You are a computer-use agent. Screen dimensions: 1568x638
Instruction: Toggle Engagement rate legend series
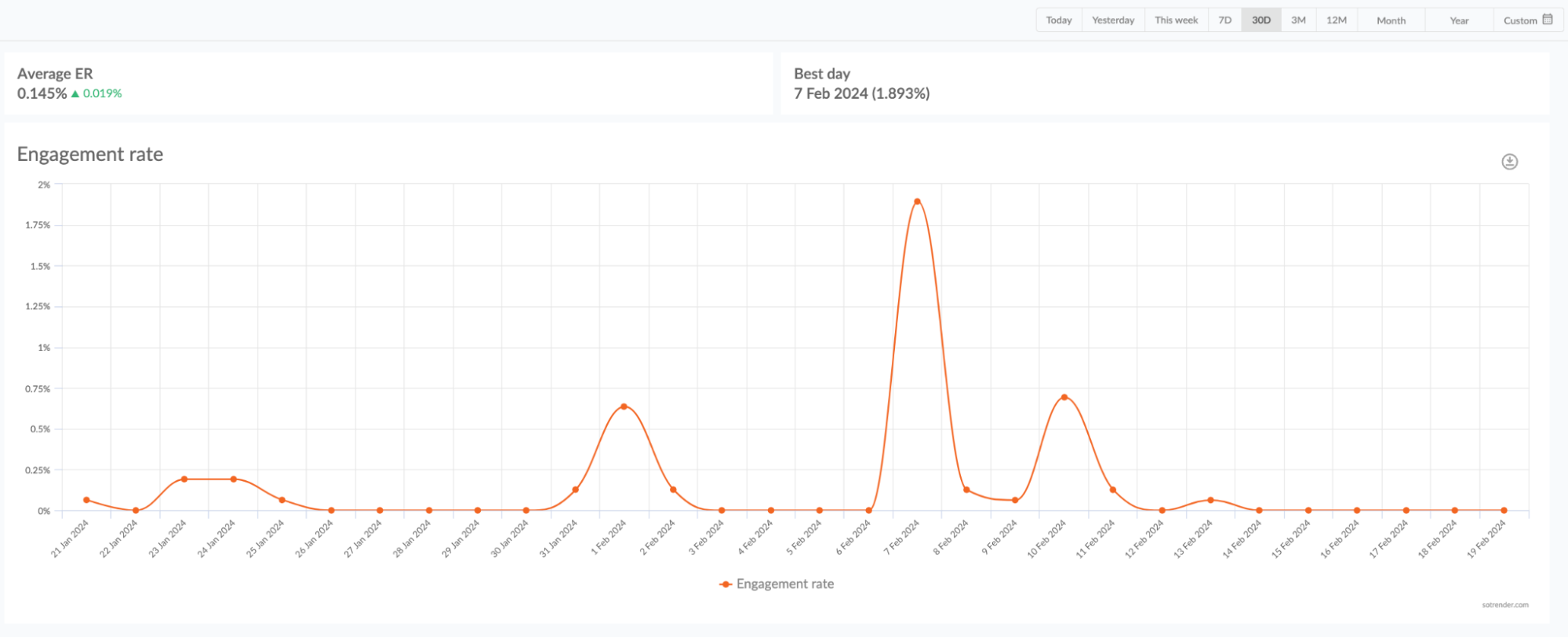[777, 584]
